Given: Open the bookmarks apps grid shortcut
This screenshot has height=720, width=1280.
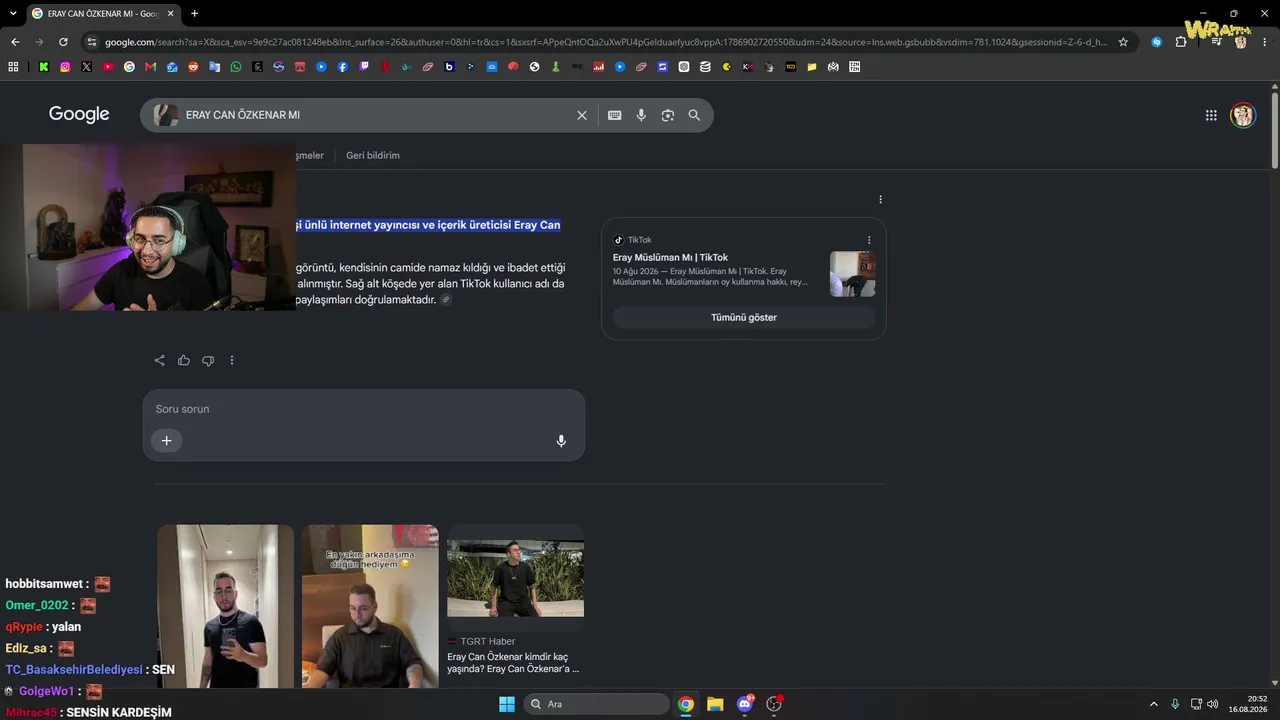Looking at the screenshot, I should (13, 67).
